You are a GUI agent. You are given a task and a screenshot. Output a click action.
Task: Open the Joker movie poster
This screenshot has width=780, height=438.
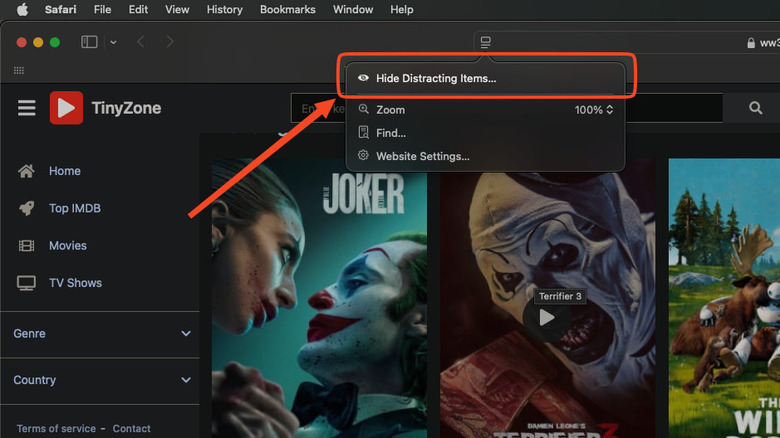click(319, 298)
